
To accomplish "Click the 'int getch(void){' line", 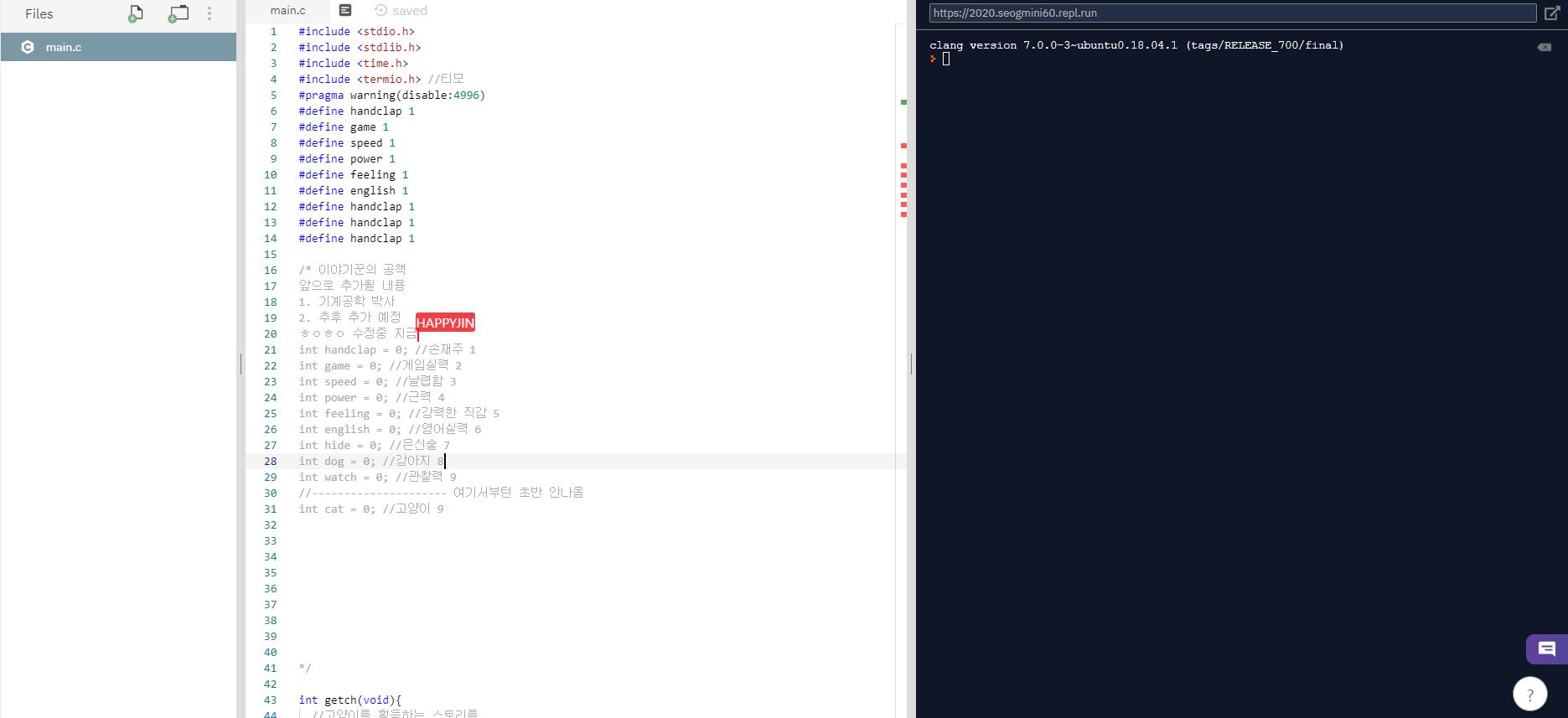I will point(350,700).
